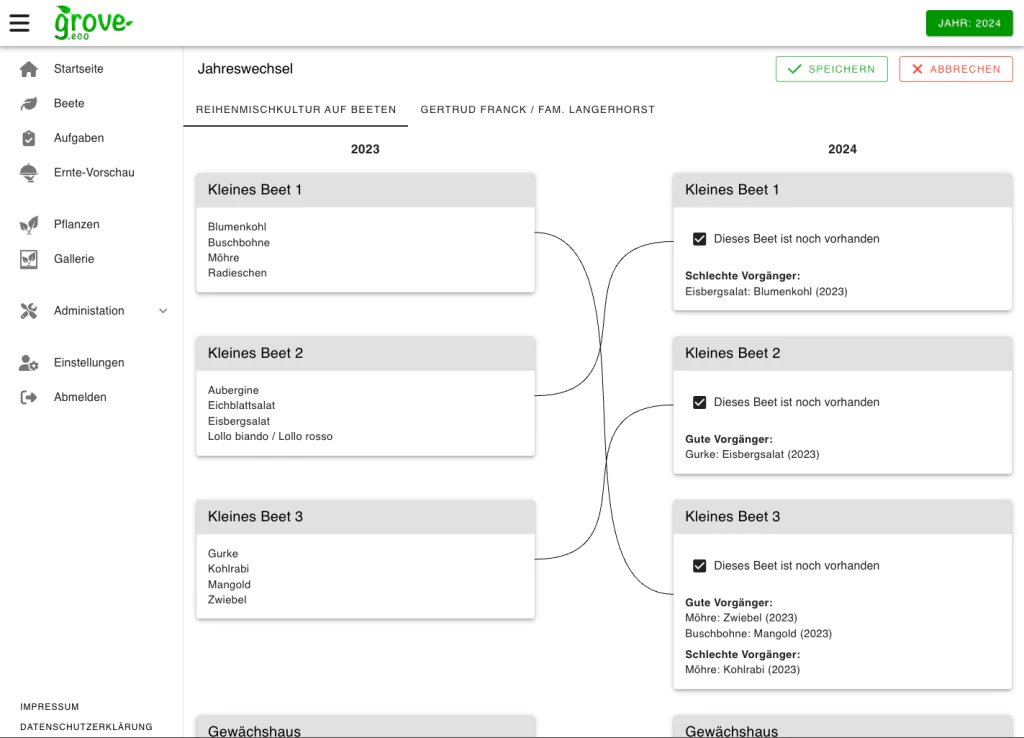1024x738 pixels.
Task: Navigate to Pflanzen
Action: pos(76,224)
